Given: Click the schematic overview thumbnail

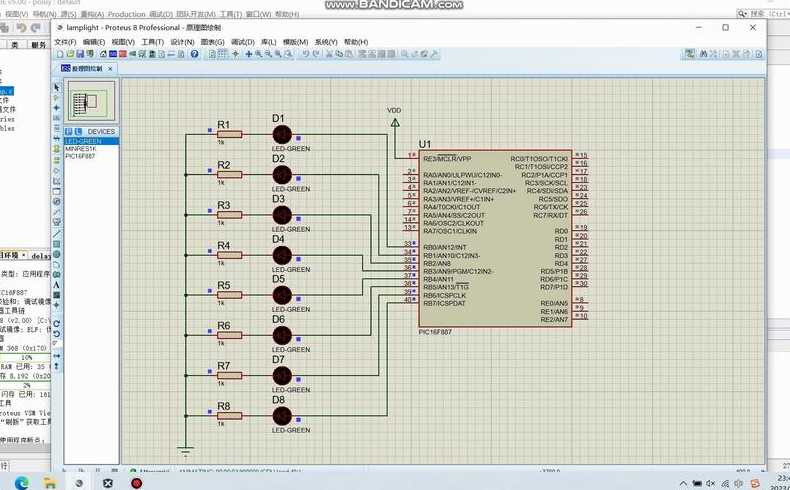Looking at the screenshot, I should (x=91, y=100).
